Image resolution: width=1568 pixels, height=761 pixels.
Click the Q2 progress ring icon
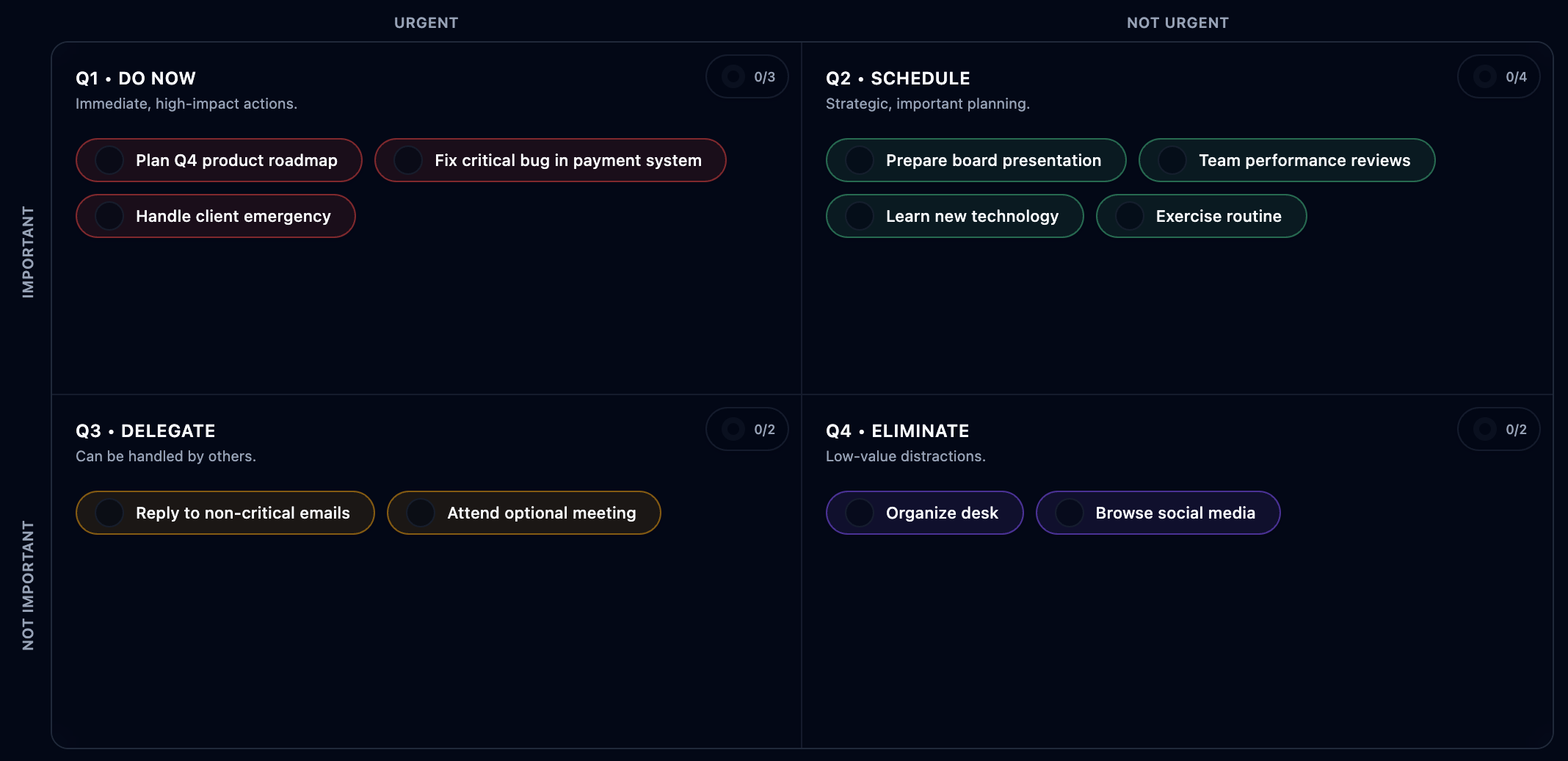coord(1484,76)
